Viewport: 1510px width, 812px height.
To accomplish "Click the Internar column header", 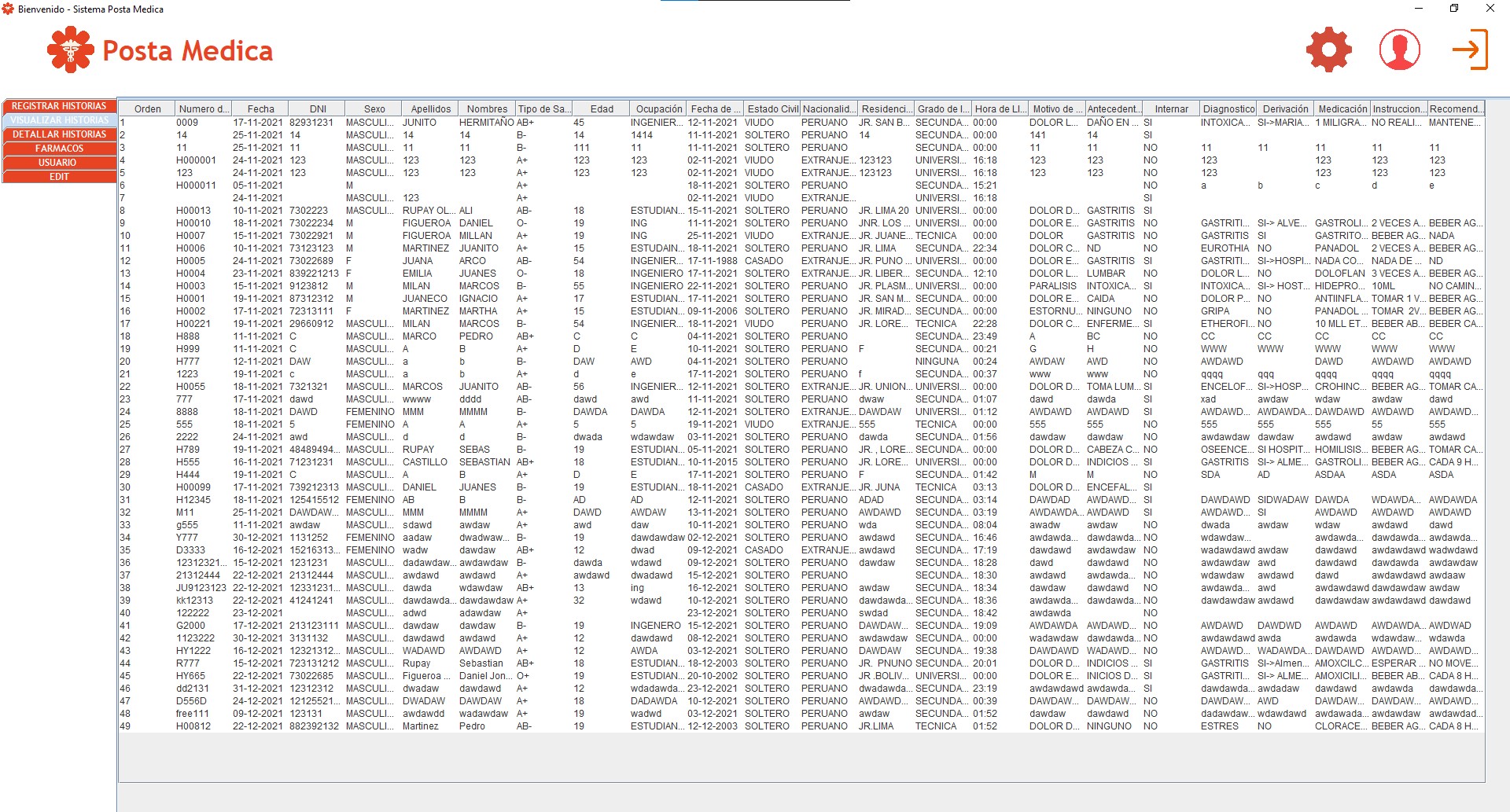I will [x=1171, y=109].
